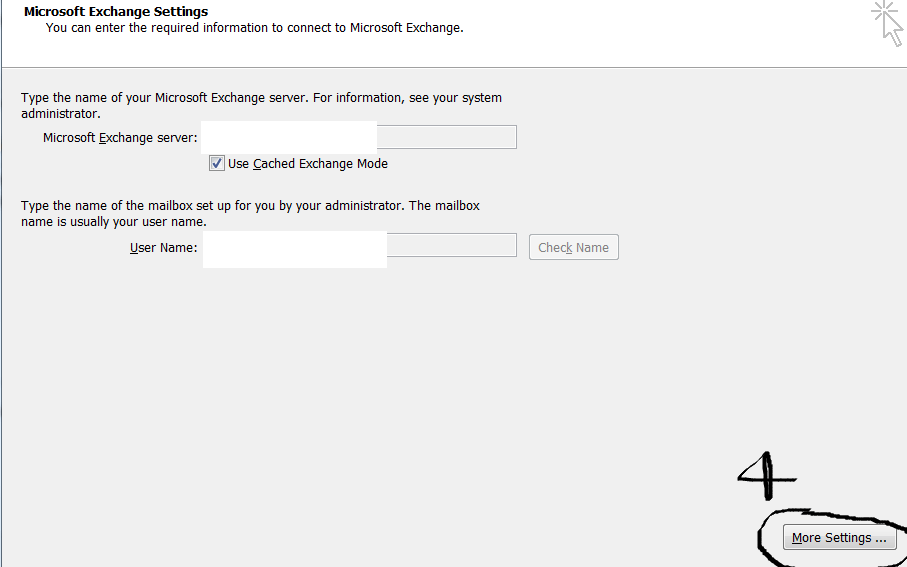Image resolution: width=907 pixels, height=567 pixels.
Task: Click 'Type the name of your Microsoft Exchange server' text
Action: pos(261,105)
